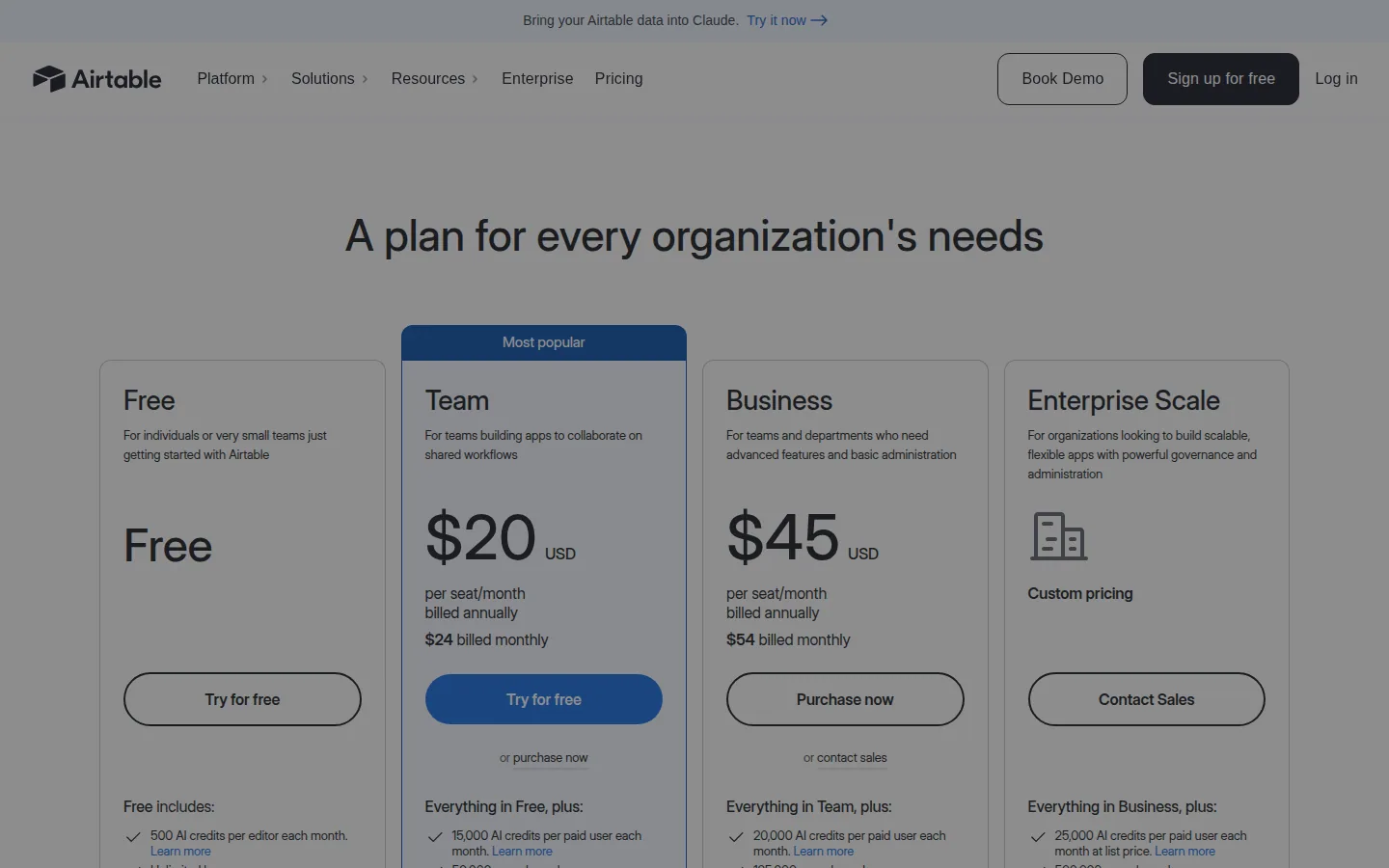The height and width of the screenshot is (868, 1389).
Task: Click the $20 USD price
Action: pyautogui.click(x=501, y=537)
